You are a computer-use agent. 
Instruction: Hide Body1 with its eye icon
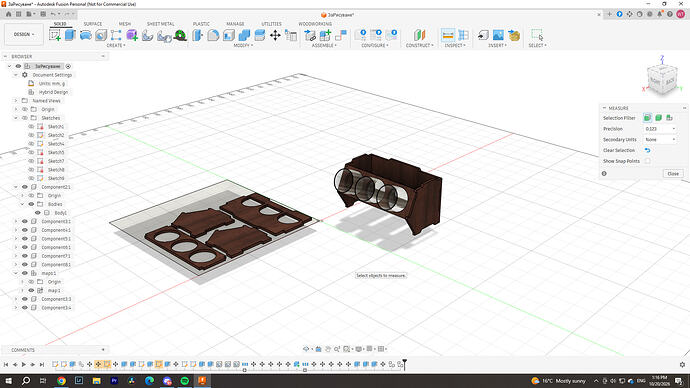(38, 213)
